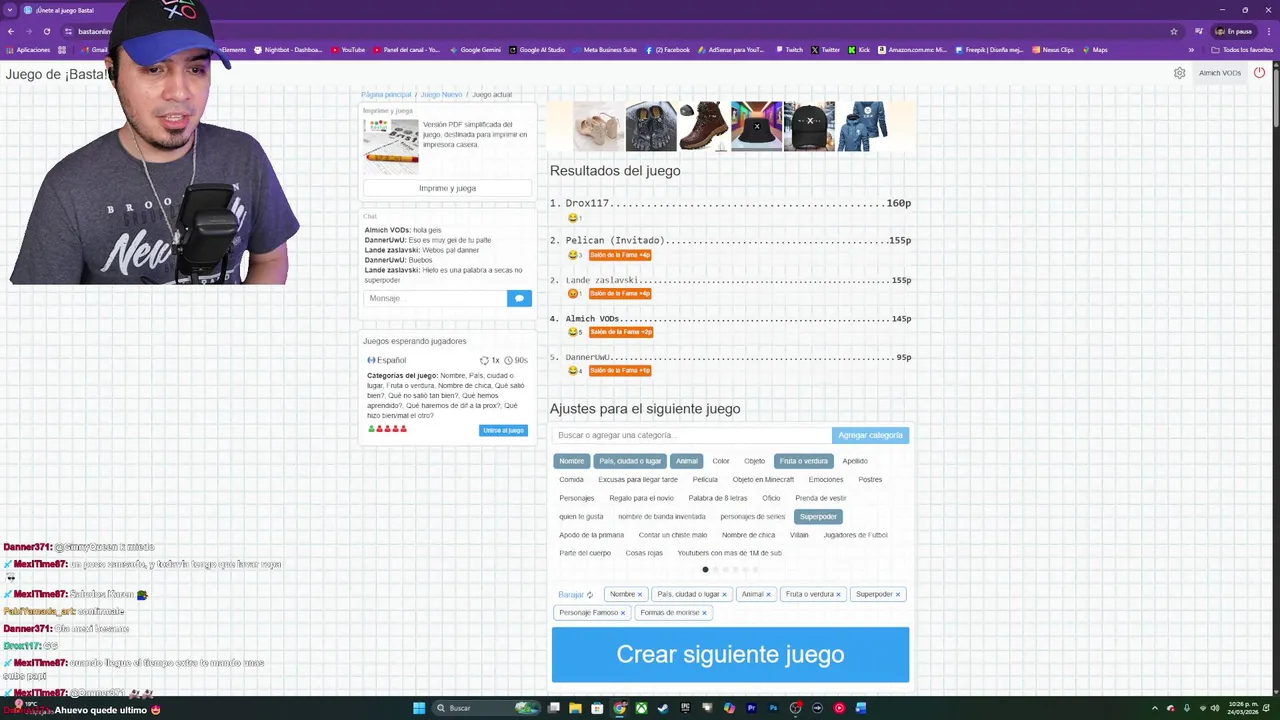Click Unirse al juego button
1280x720 pixels.
click(x=503, y=431)
